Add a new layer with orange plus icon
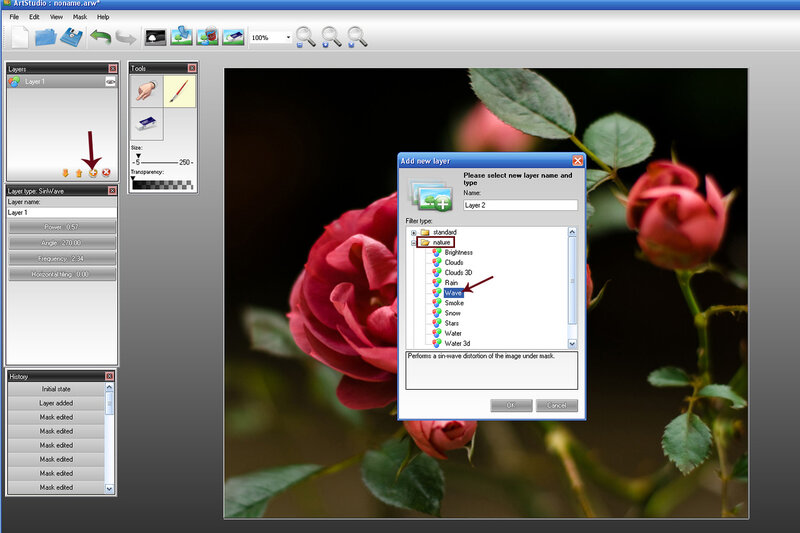The image size is (800, 533). (93, 173)
